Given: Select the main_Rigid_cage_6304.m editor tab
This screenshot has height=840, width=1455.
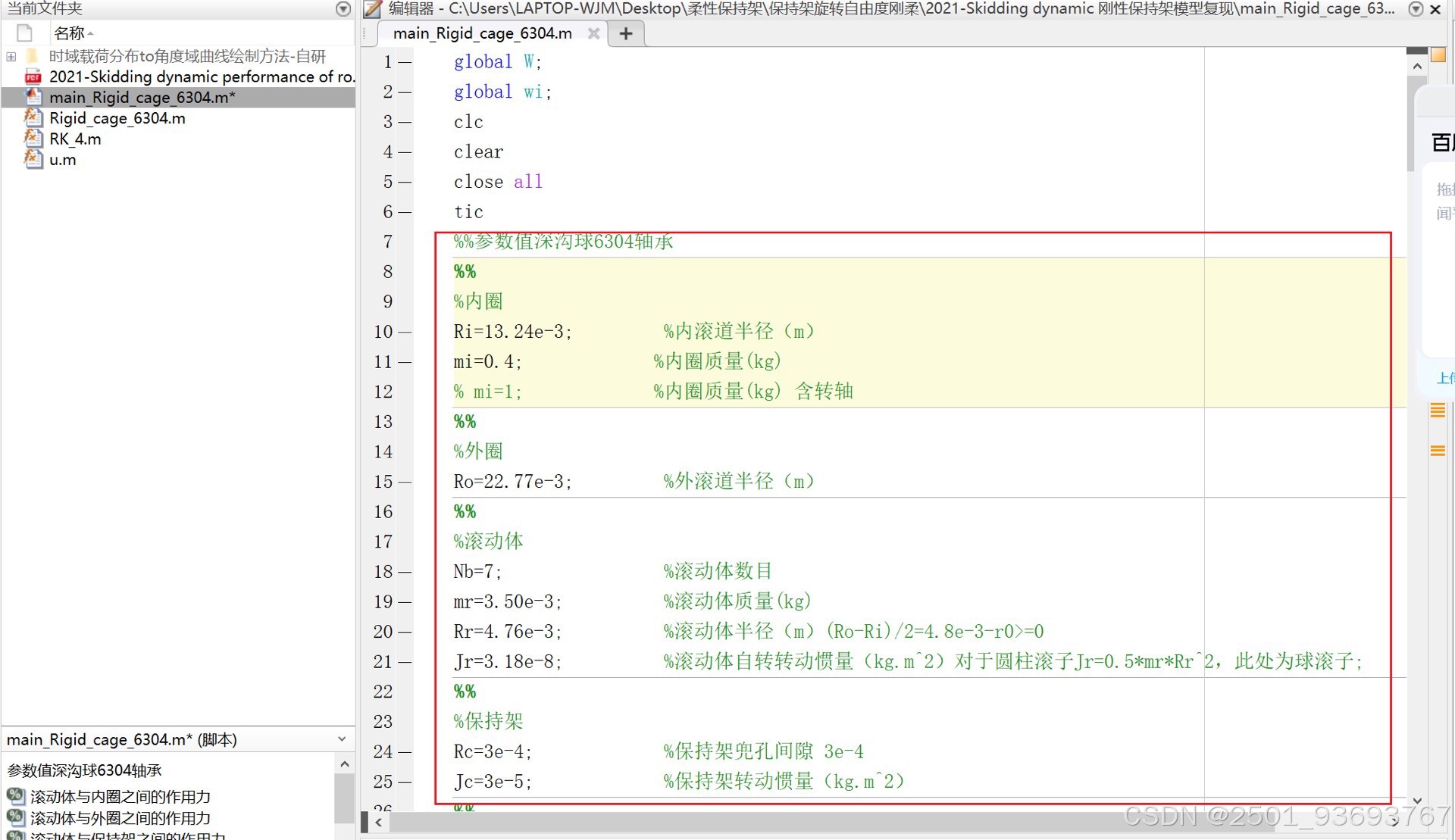Looking at the screenshot, I should coord(482,33).
